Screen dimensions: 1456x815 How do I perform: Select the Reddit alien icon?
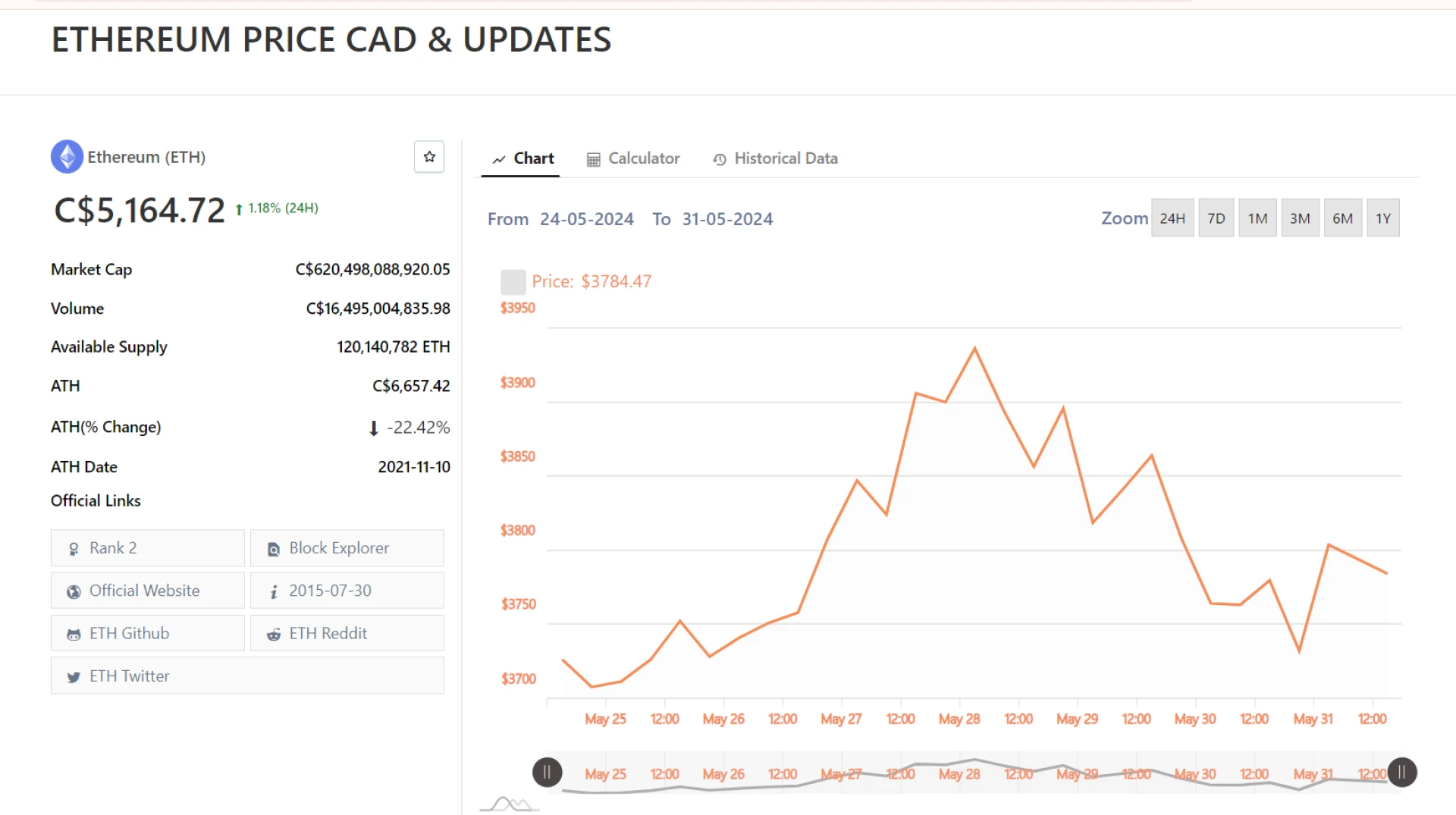click(273, 634)
